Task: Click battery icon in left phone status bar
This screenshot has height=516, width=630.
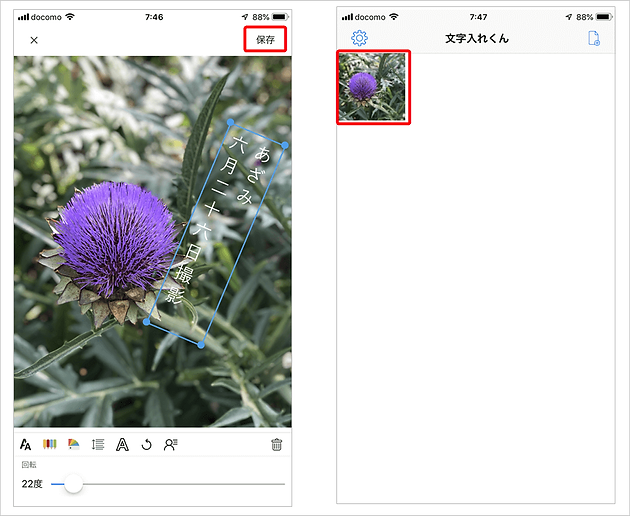Action: (x=280, y=17)
